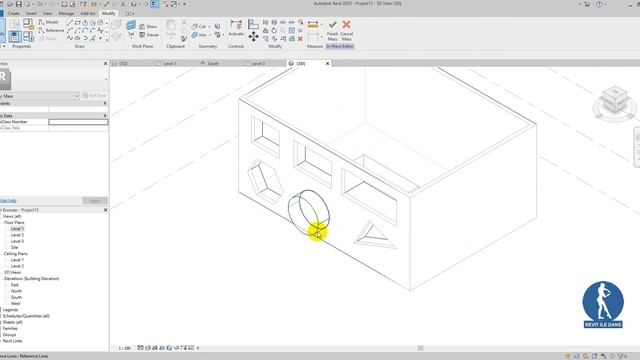This screenshot has height=360, width=640.
Task: Click the Align tool in Modify panel
Action: point(253,24)
